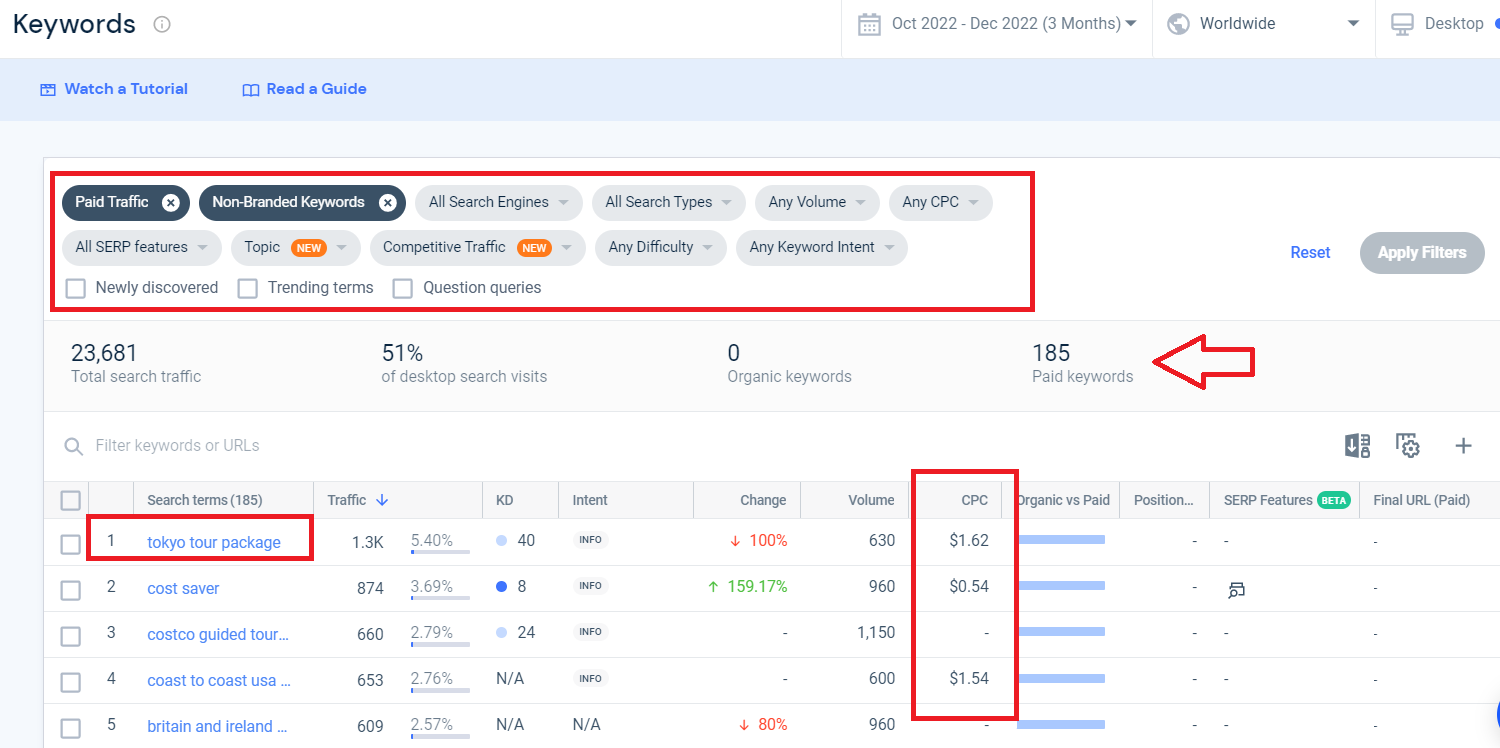The image size is (1500, 748).
Task: Click the Excel export icon
Action: pos(1358,446)
